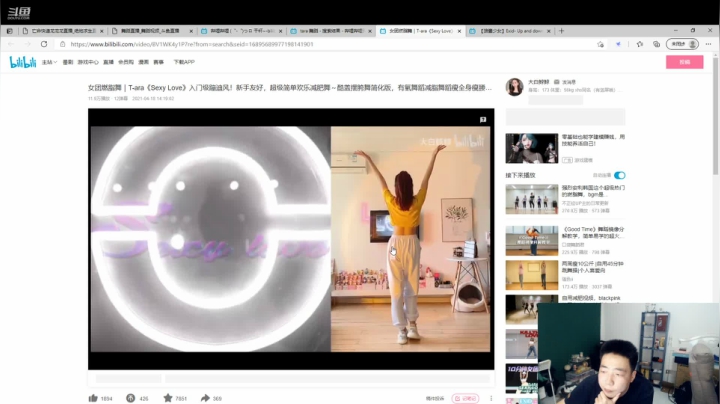Open the browser favorites star icon
720x404 pixels.
pyautogui.click(x=640, y=44)
